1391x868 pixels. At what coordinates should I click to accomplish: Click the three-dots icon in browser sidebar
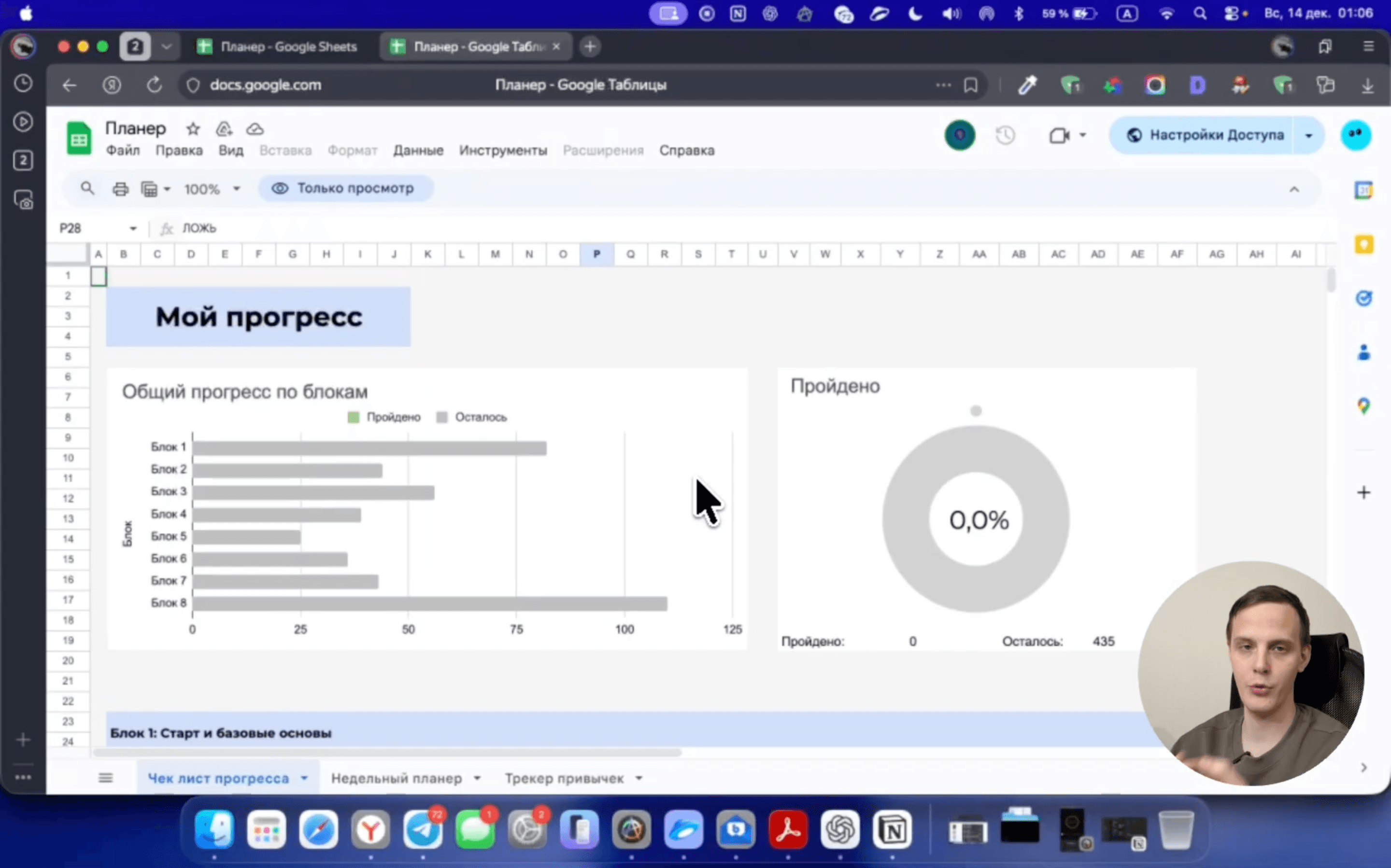click(x=23, y=777)
